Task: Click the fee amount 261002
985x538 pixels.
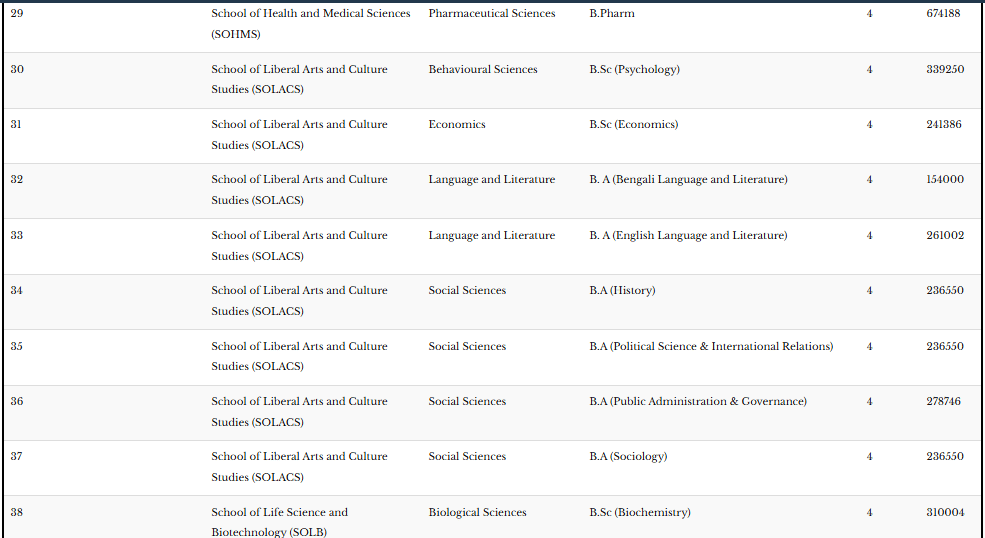Action: pyautogui.click(x=944, y=236)
